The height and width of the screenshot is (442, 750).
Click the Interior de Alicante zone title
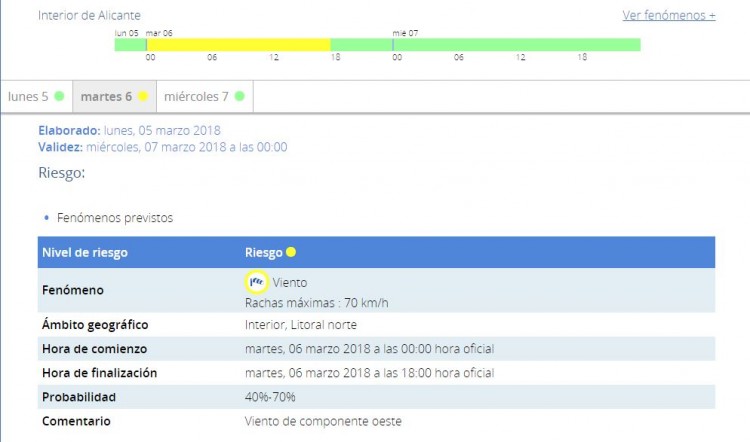pyautogui.click(x=89, y=15)
